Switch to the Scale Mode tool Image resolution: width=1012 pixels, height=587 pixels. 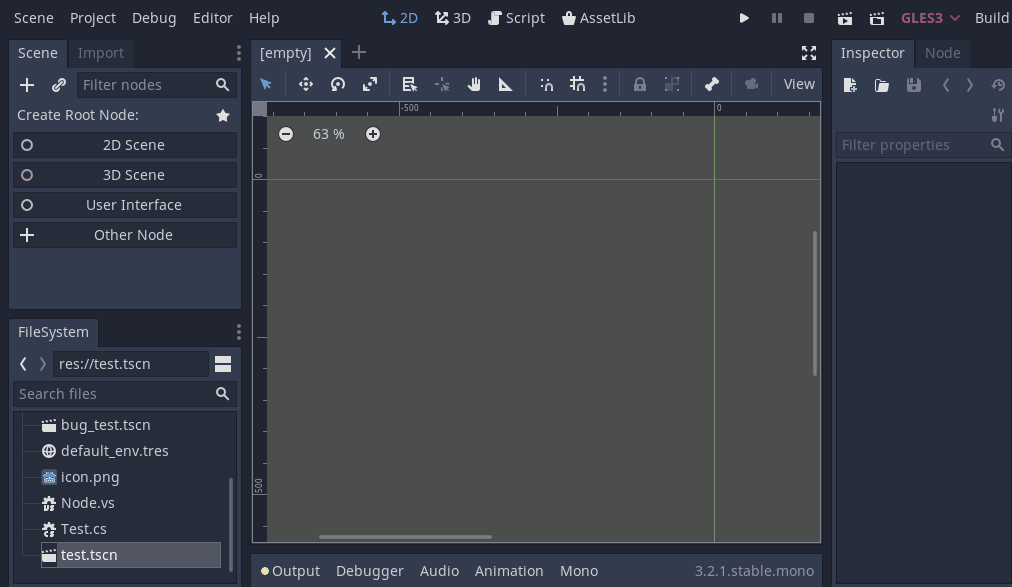[x=369, y=84]
